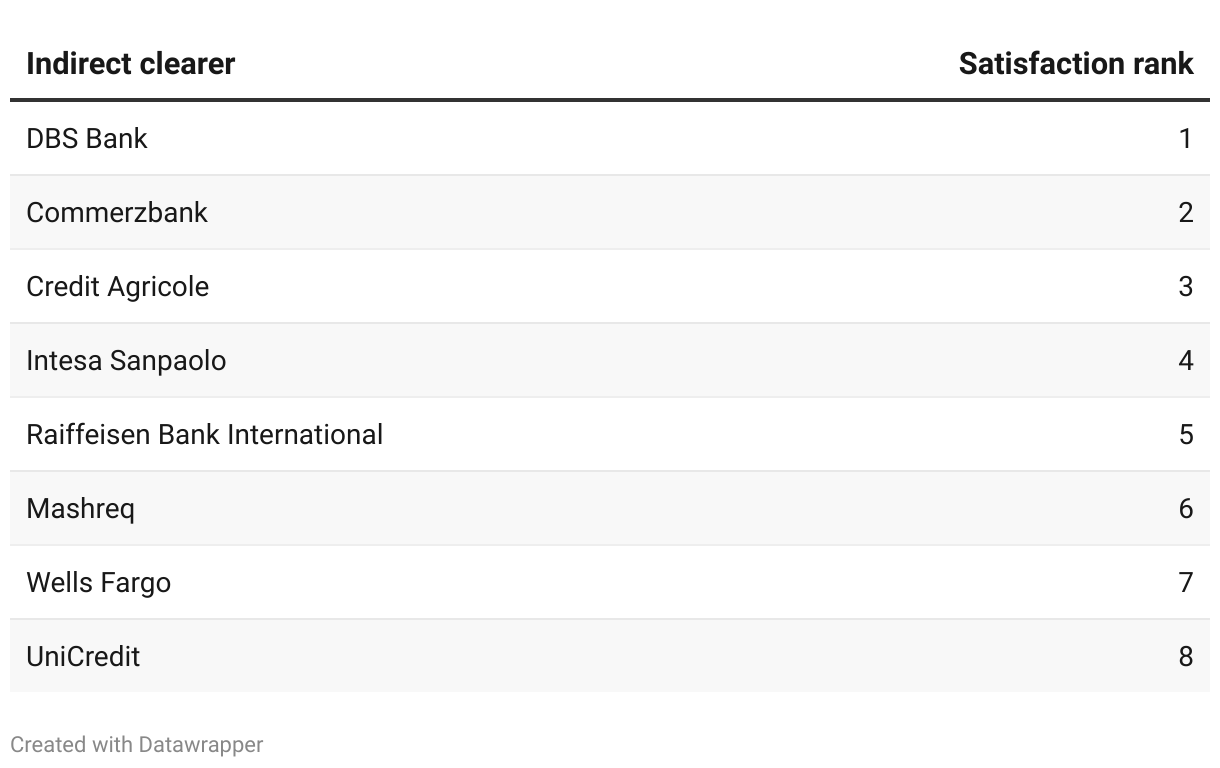Select the Commerzbank name cell
1220x768 pixels.
(x=117, y=212)
